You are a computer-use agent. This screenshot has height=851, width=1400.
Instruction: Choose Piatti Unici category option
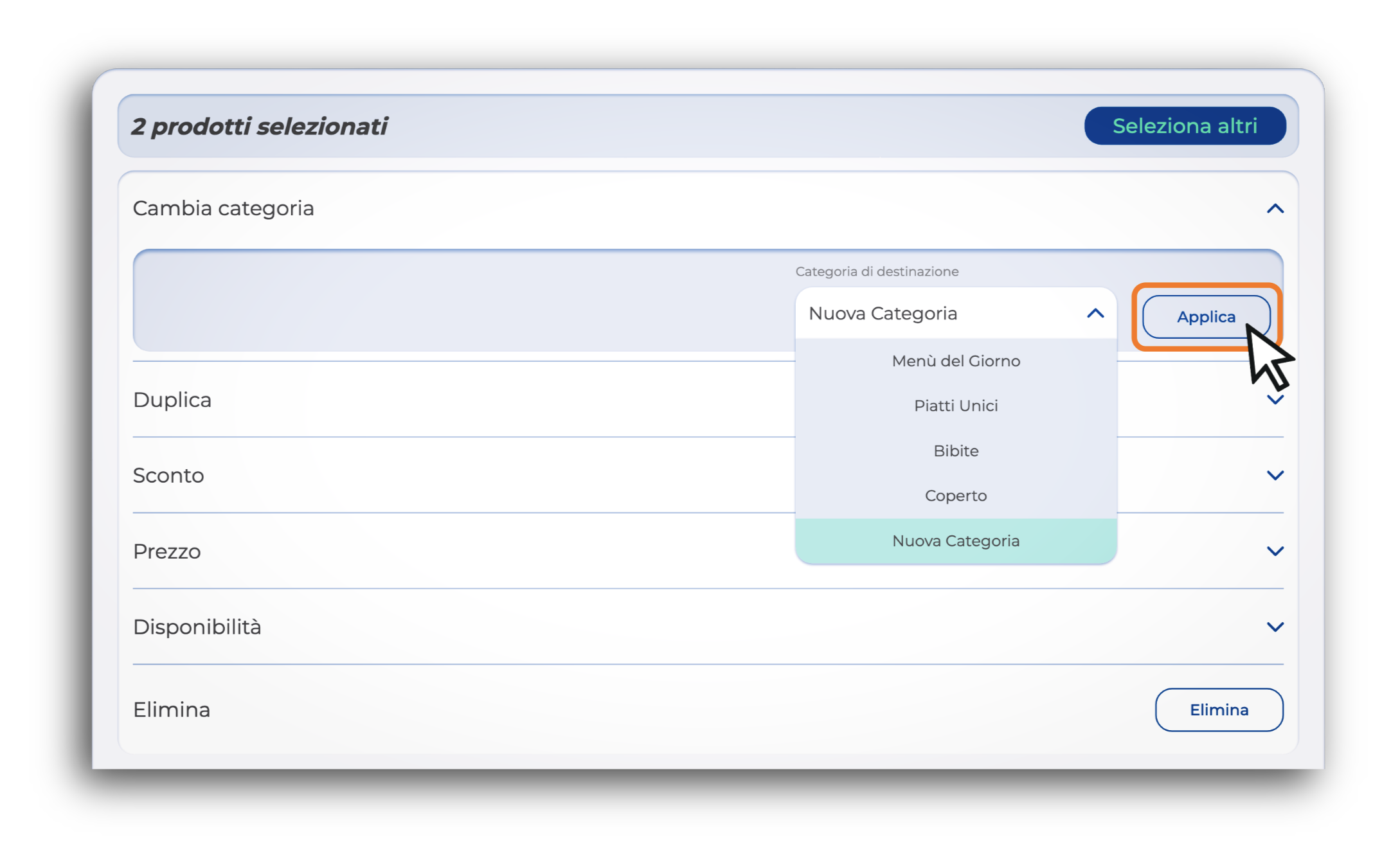[x=955, y=406]
